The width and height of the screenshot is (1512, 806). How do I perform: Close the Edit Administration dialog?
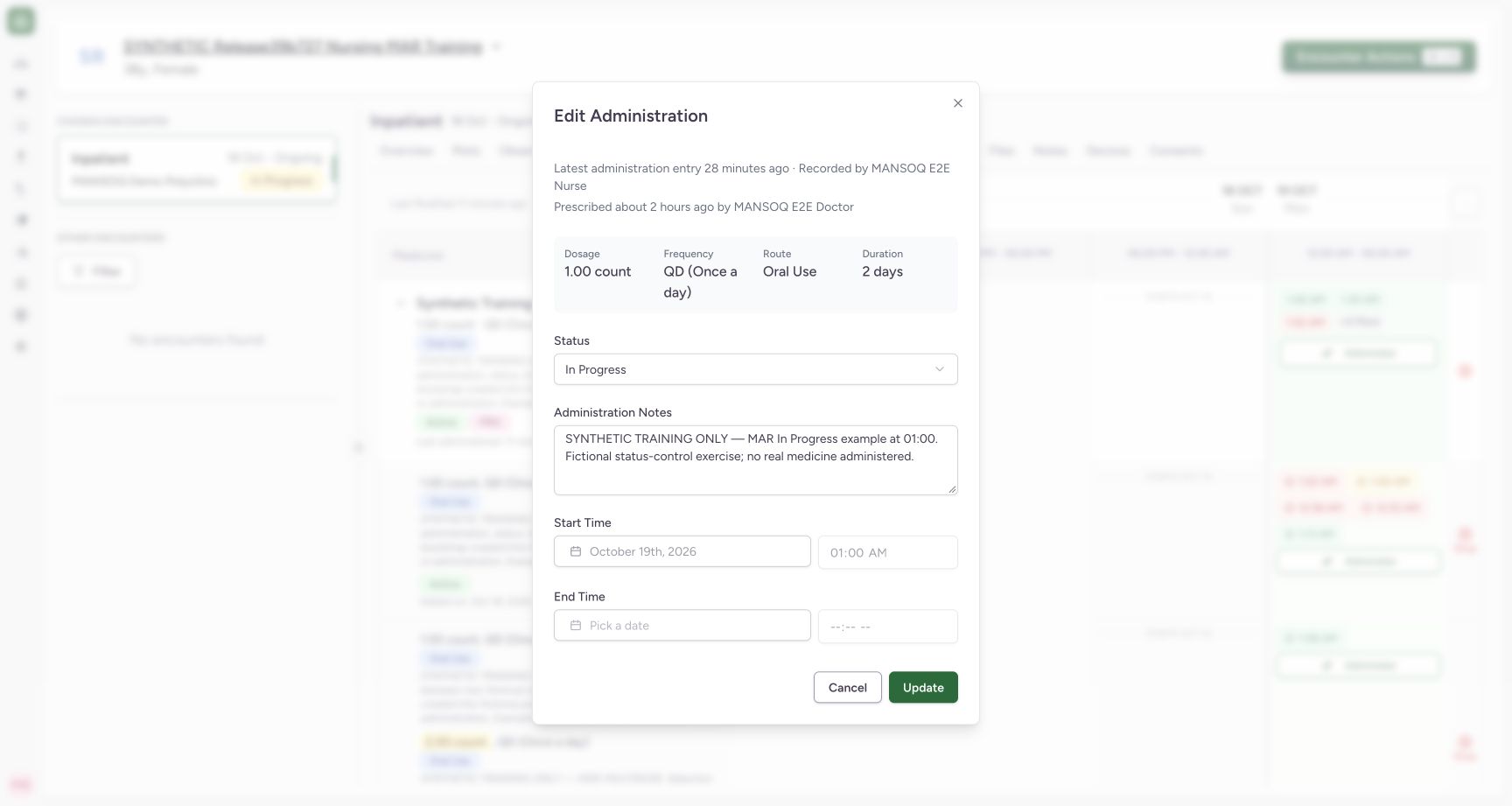click(x=958, y=103)
